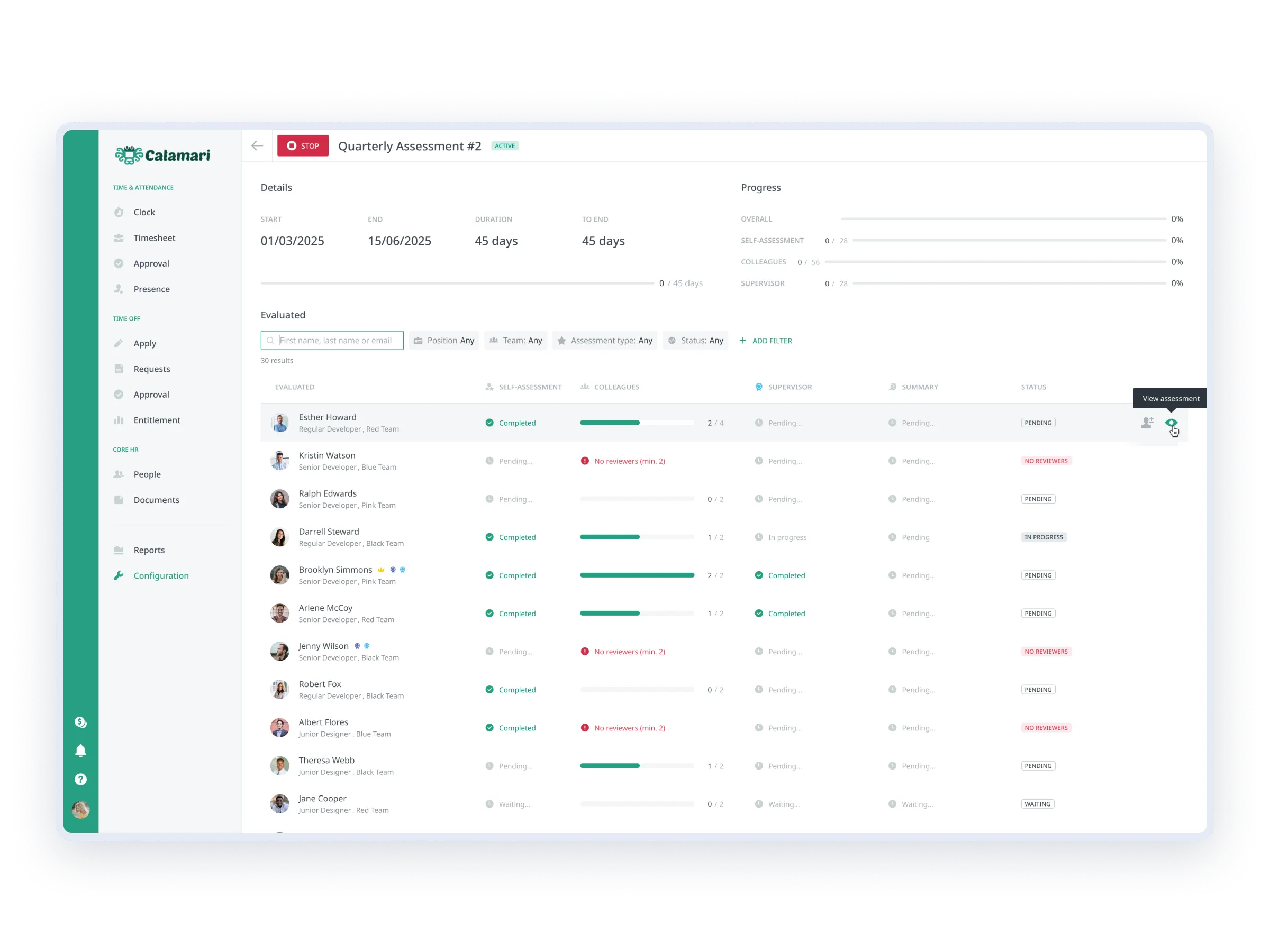Click crown icon next to Brooklyn Simmons
Screen dimensions: 1270x952
(x=380, y=570)
